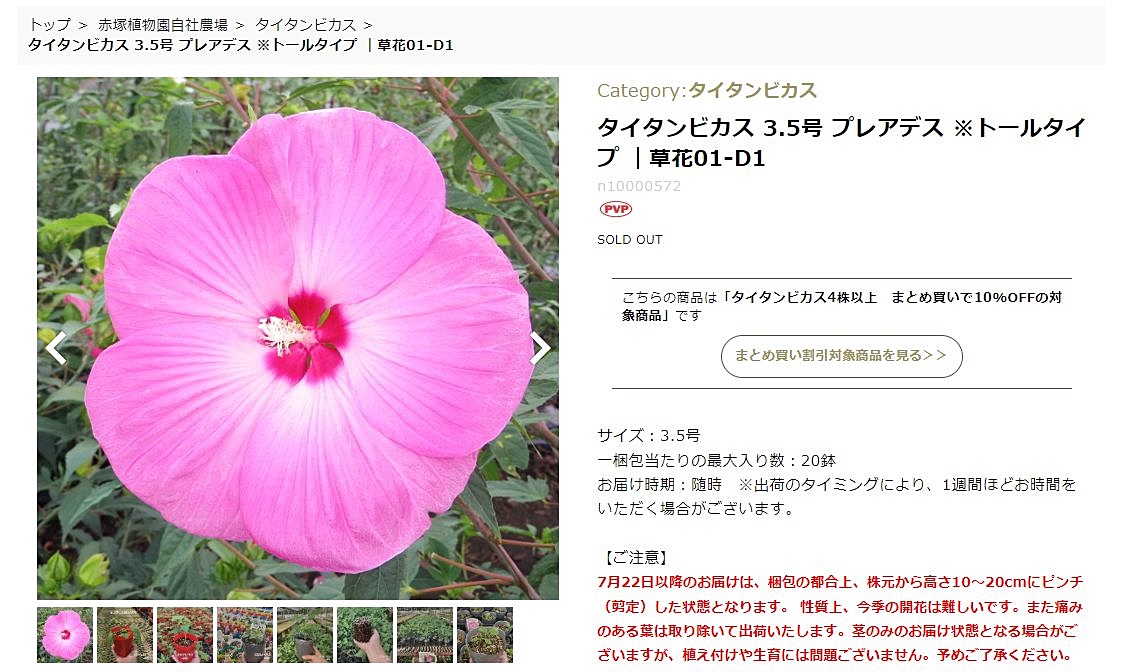This screenshot has width=1145, height=672.
Task: Click the product title heading
Action: tap(841, 142)
